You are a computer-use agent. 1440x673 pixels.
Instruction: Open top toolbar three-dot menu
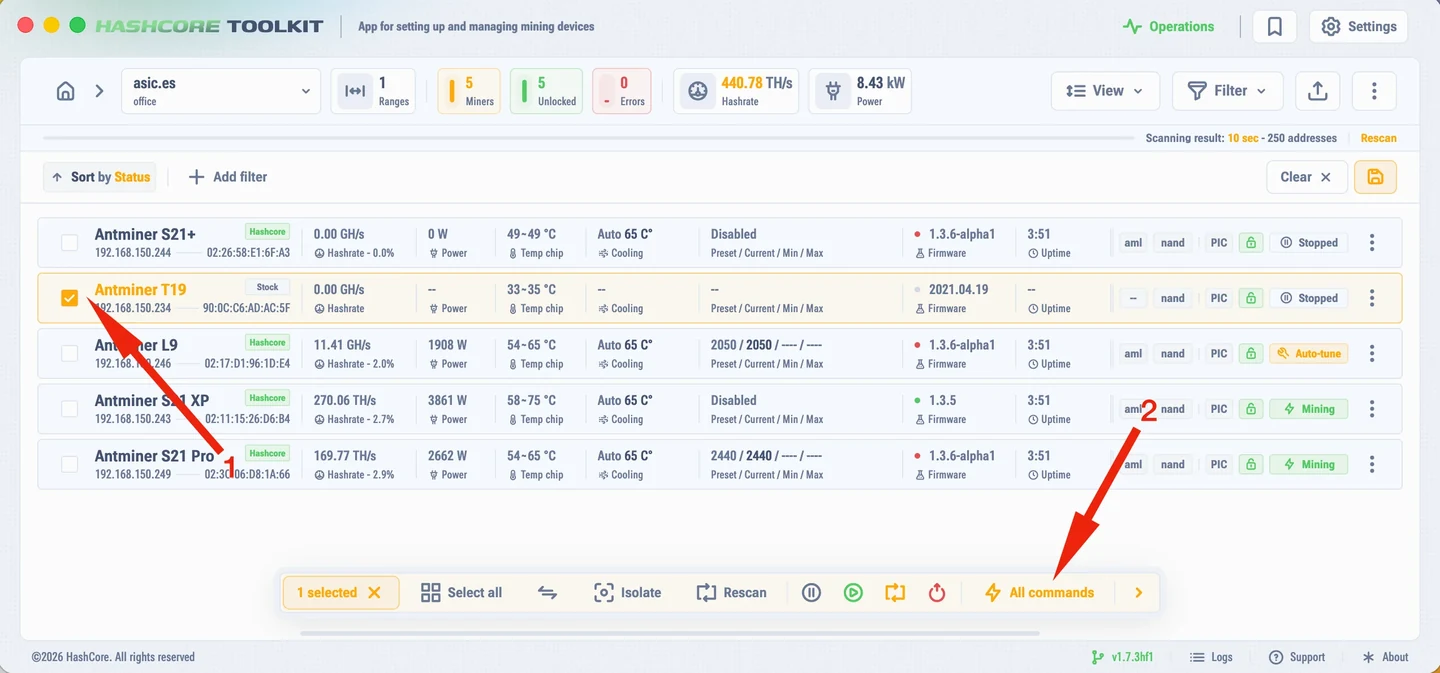[x=1375, y=91]
